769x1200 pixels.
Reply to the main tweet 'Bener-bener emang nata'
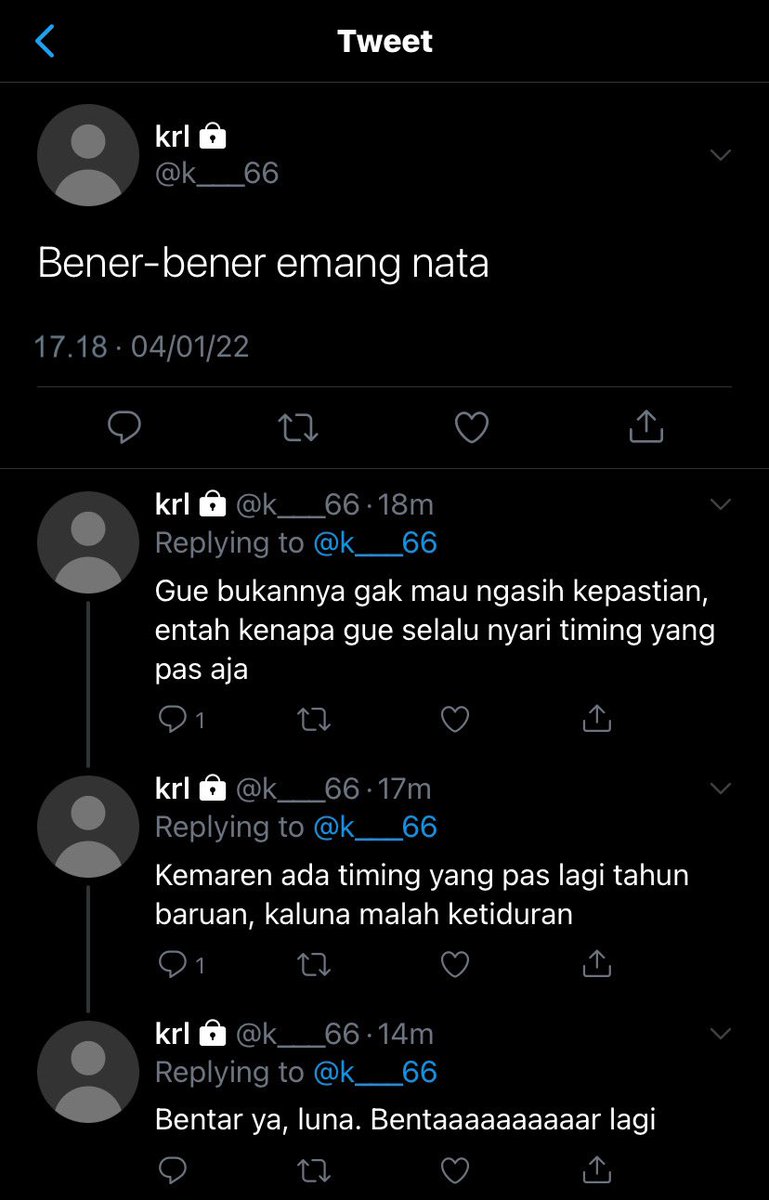tap(123, 427)
